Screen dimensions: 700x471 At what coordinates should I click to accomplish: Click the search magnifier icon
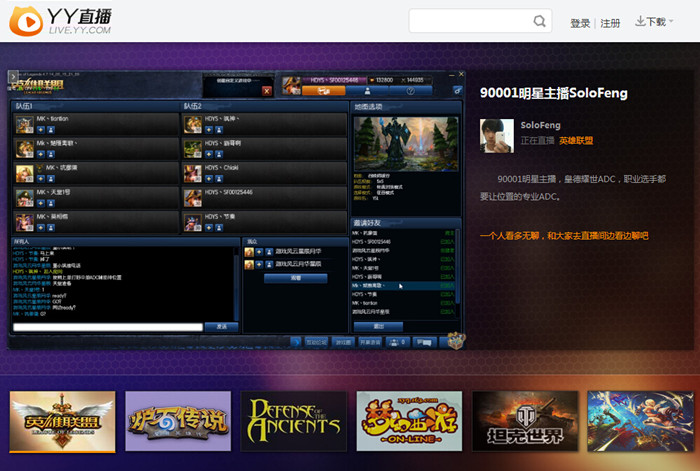(x=539, y=21)
